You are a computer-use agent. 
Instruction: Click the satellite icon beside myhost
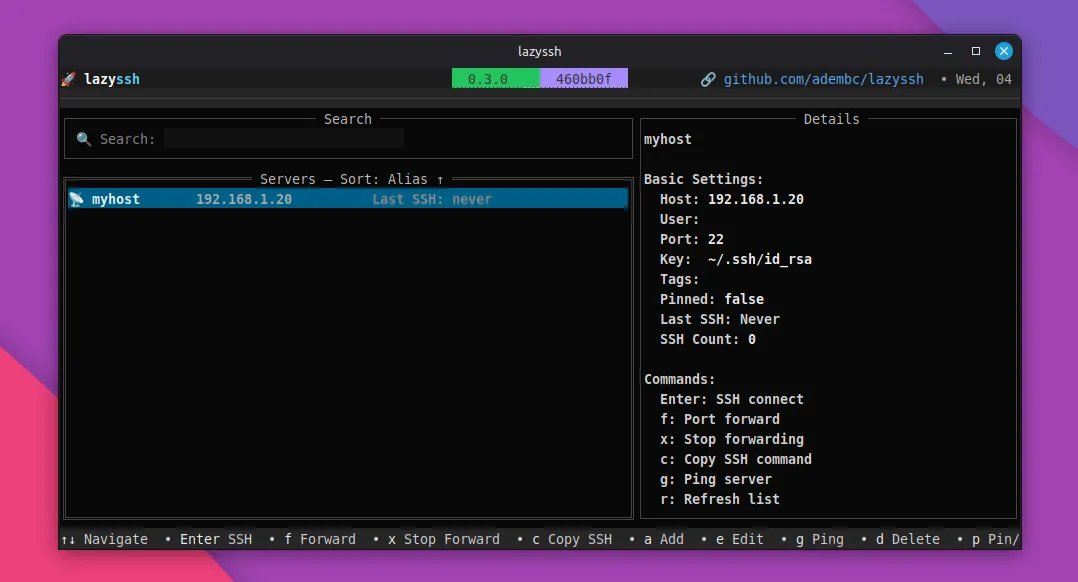(x=76, y=199)
